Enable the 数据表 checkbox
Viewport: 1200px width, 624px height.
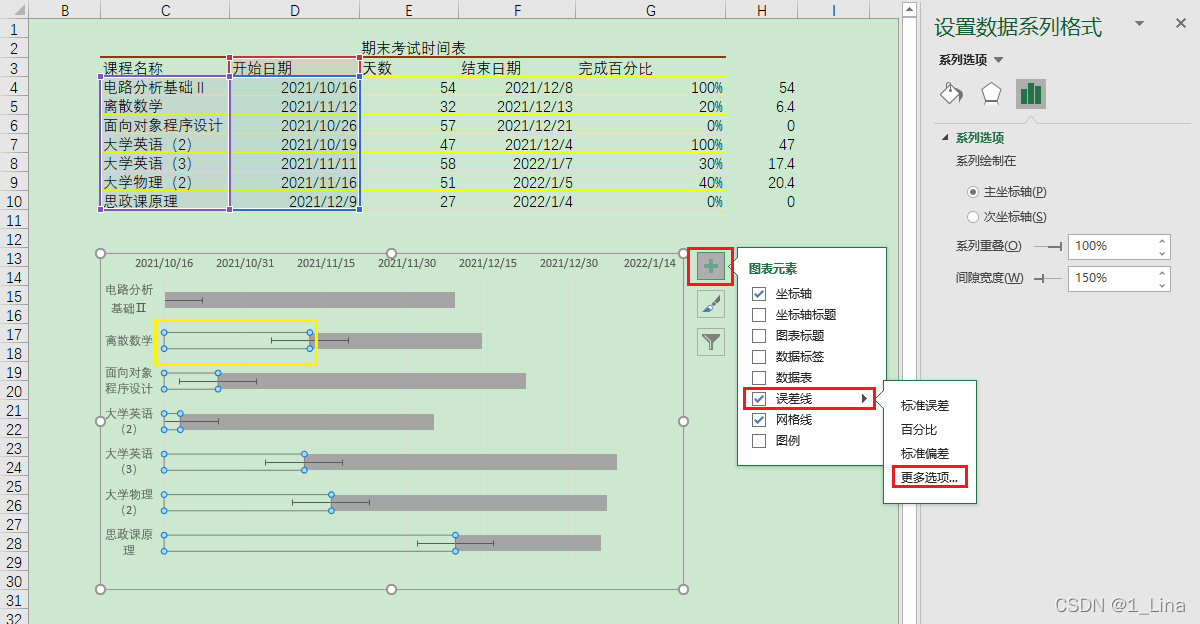tap(759, 378)
